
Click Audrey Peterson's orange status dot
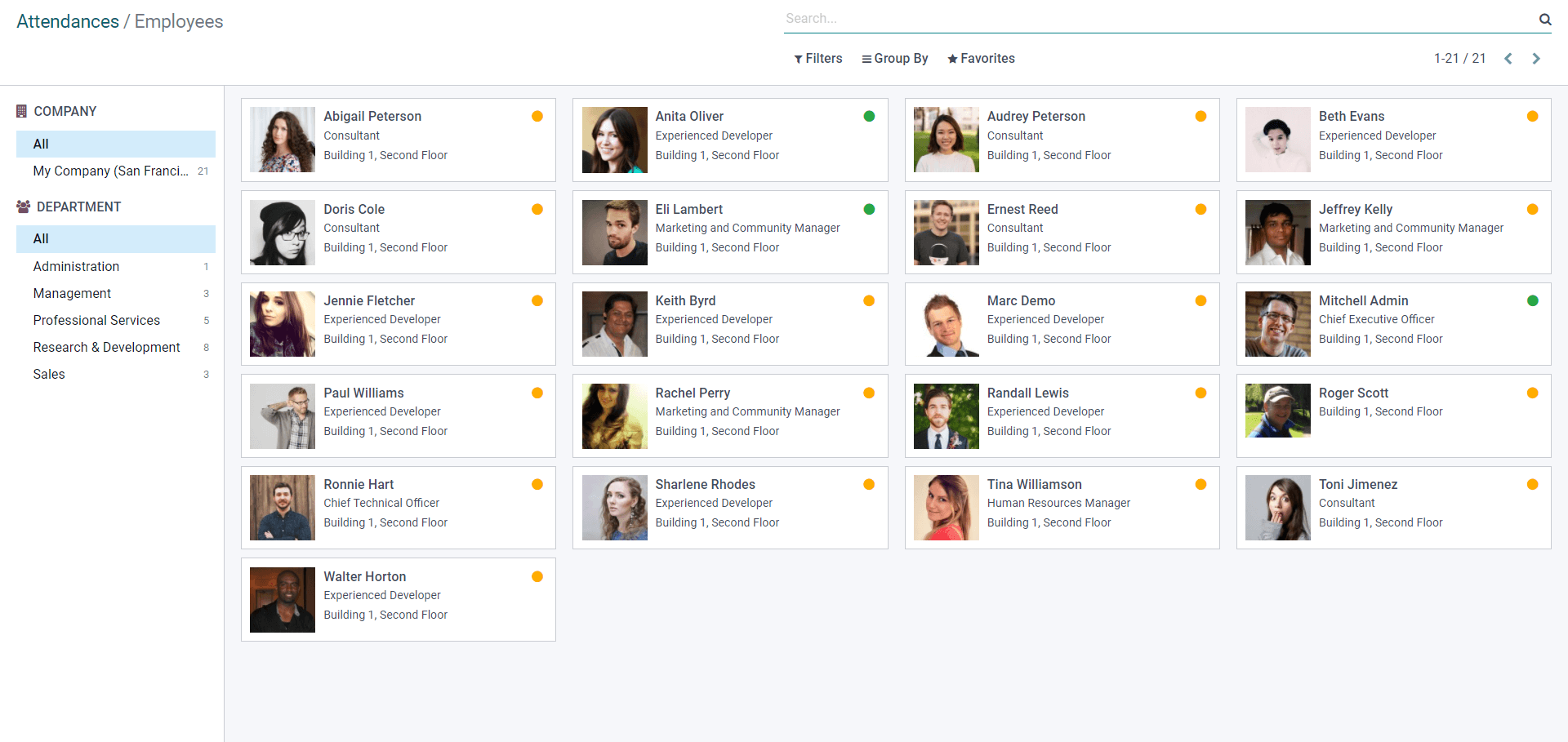point(1200,116)
